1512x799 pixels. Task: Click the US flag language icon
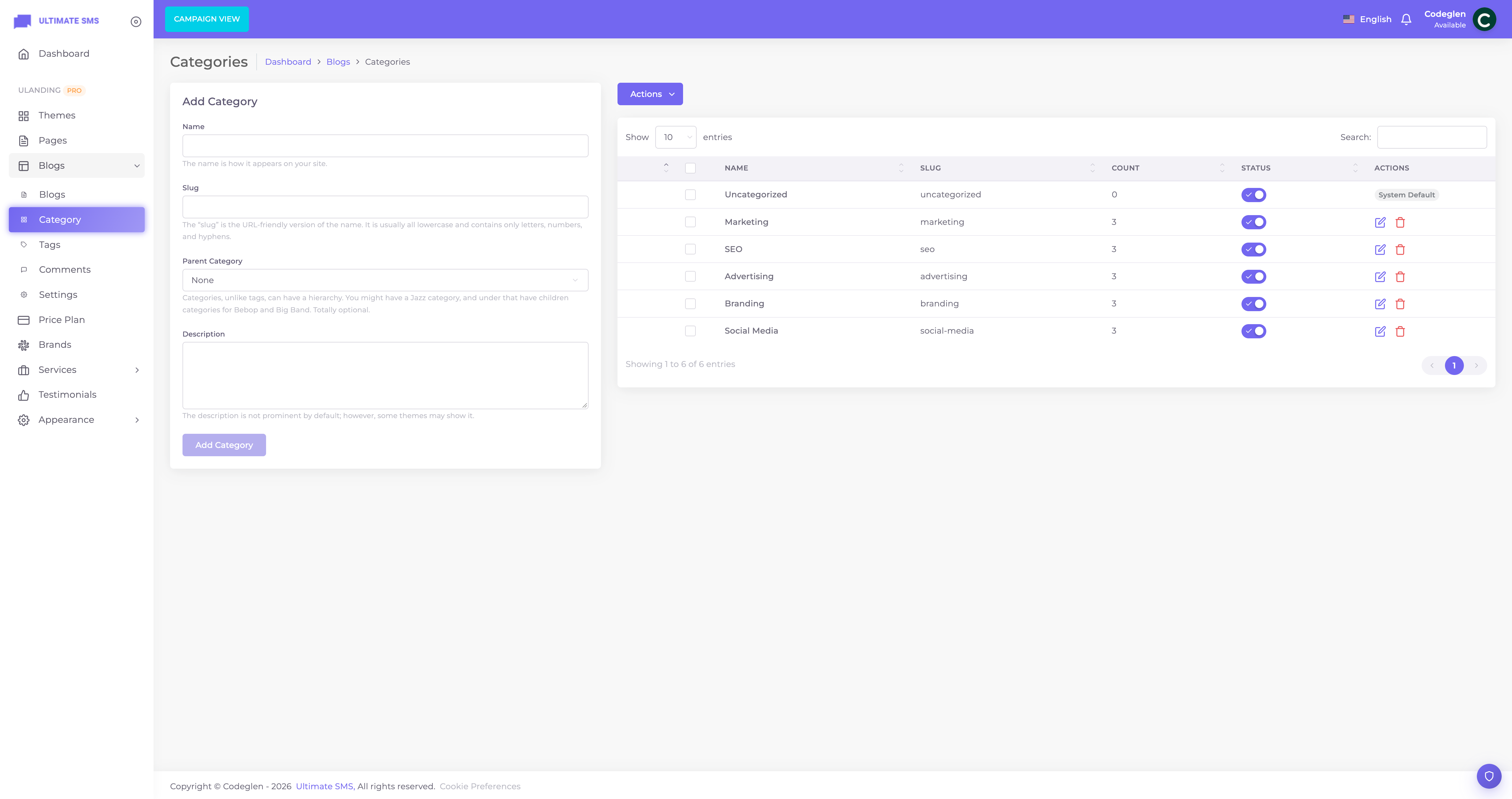(1349, 20)
